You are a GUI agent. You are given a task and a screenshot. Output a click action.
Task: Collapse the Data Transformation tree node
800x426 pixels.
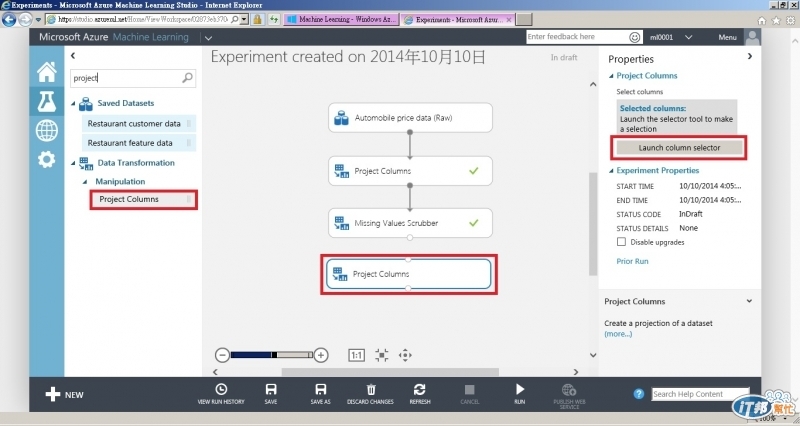coord(73,163)
